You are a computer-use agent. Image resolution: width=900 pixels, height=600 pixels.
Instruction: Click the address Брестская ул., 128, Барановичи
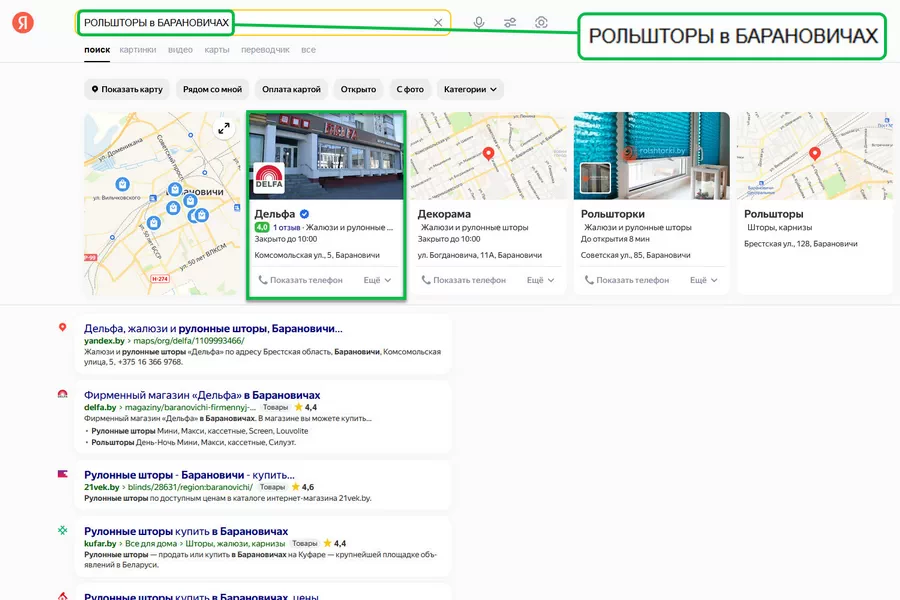pyautogui.click(x=801, y=243)
